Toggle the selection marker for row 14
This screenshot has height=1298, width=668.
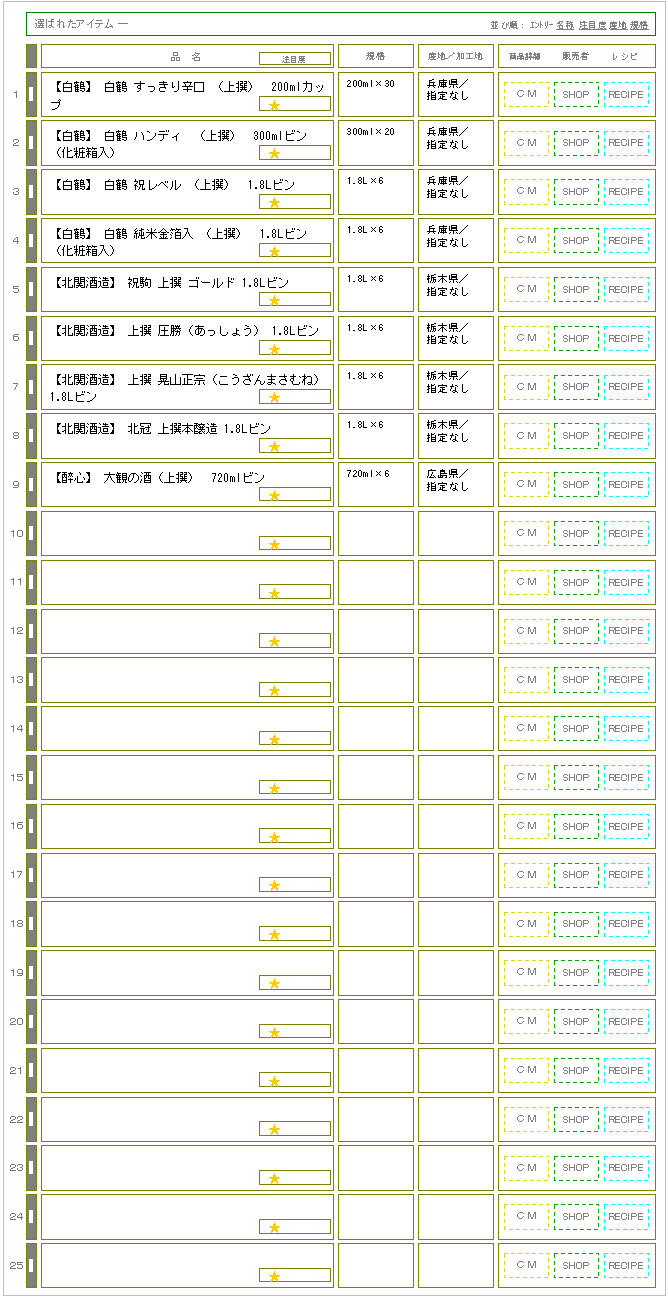(x=31, y=729)
